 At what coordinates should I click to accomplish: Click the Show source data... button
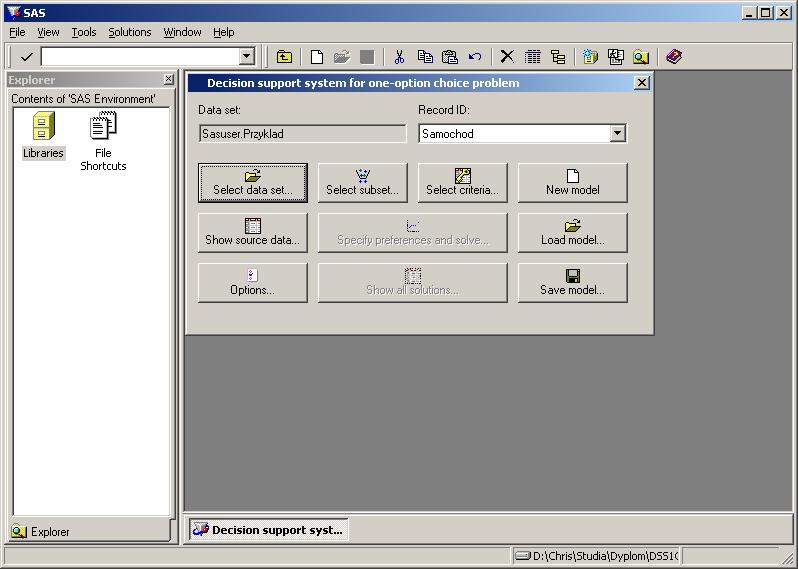(x=253, y=233)
